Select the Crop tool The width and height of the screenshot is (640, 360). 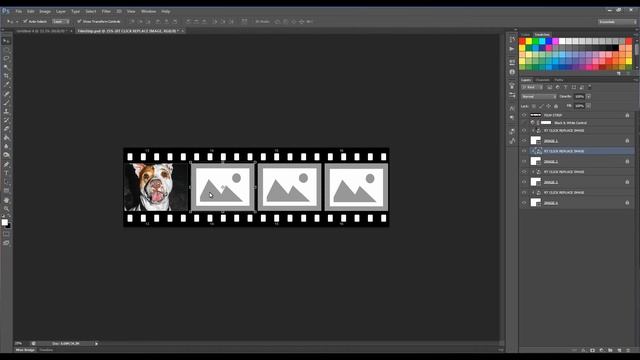(x=6, y=76)
